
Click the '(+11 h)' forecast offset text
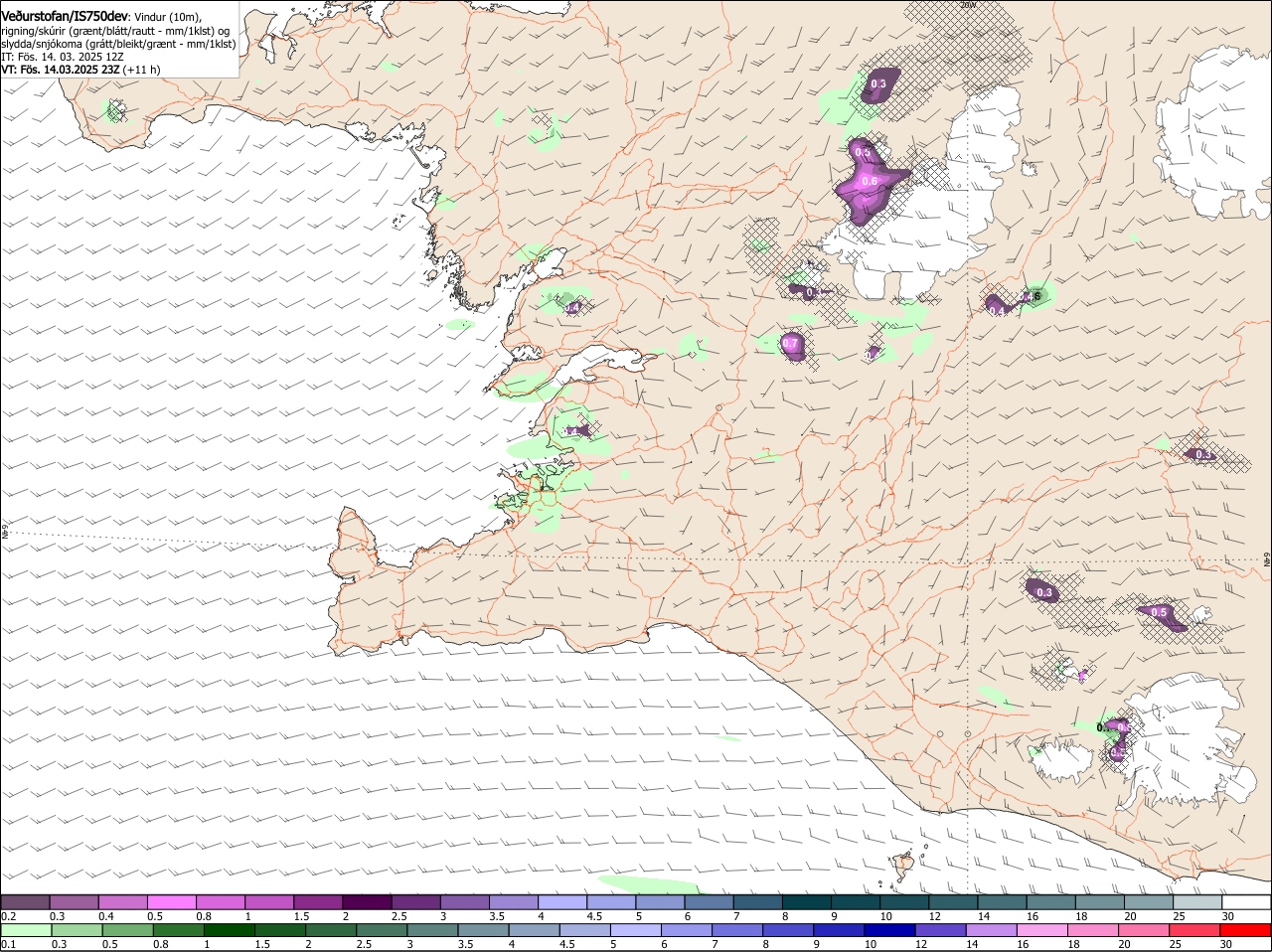point(141,70)
